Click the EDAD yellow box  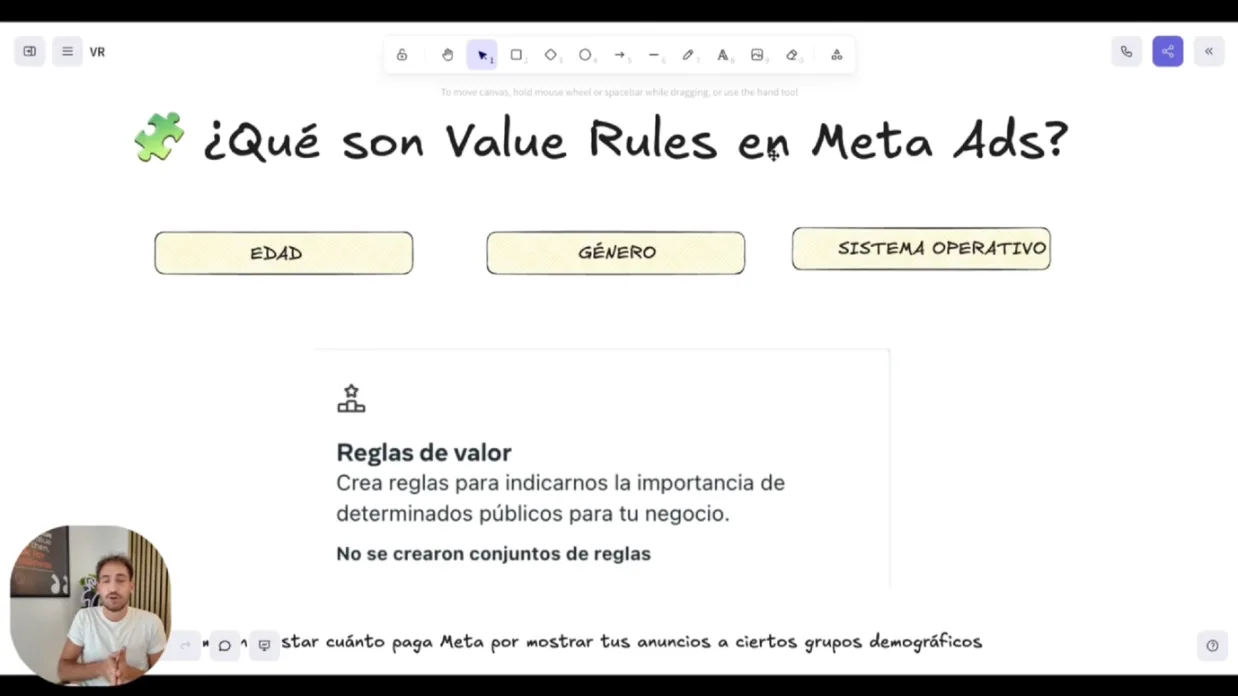click(x=284, y=253)
